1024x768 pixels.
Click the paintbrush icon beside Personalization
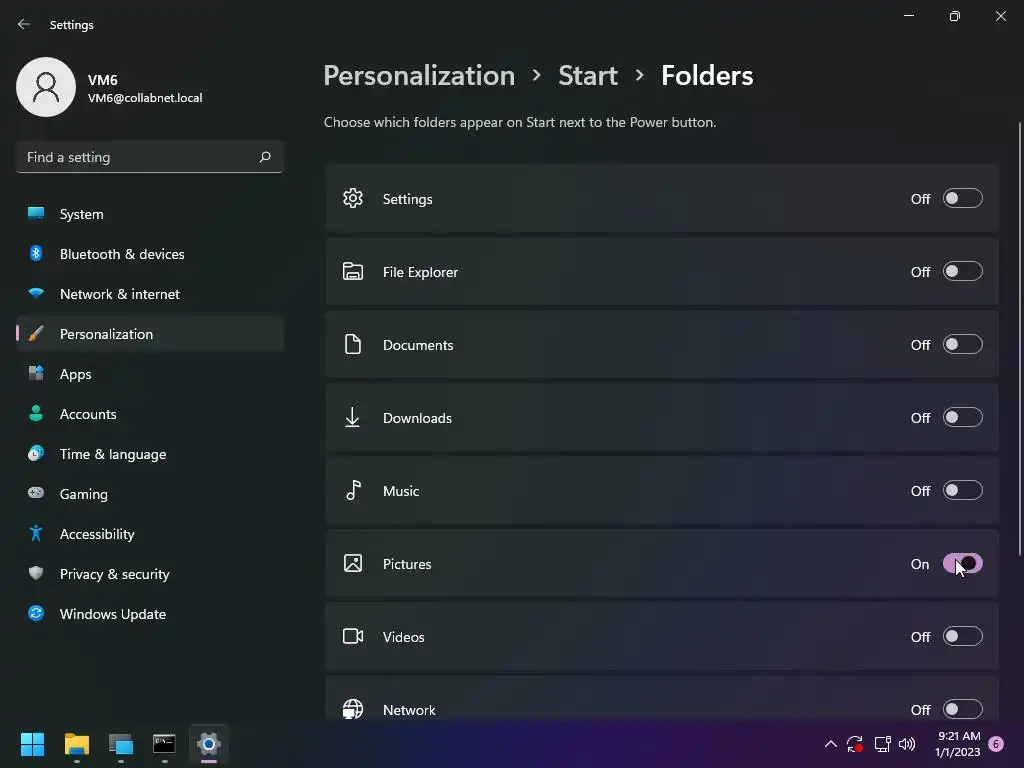(x=36, y=334)
